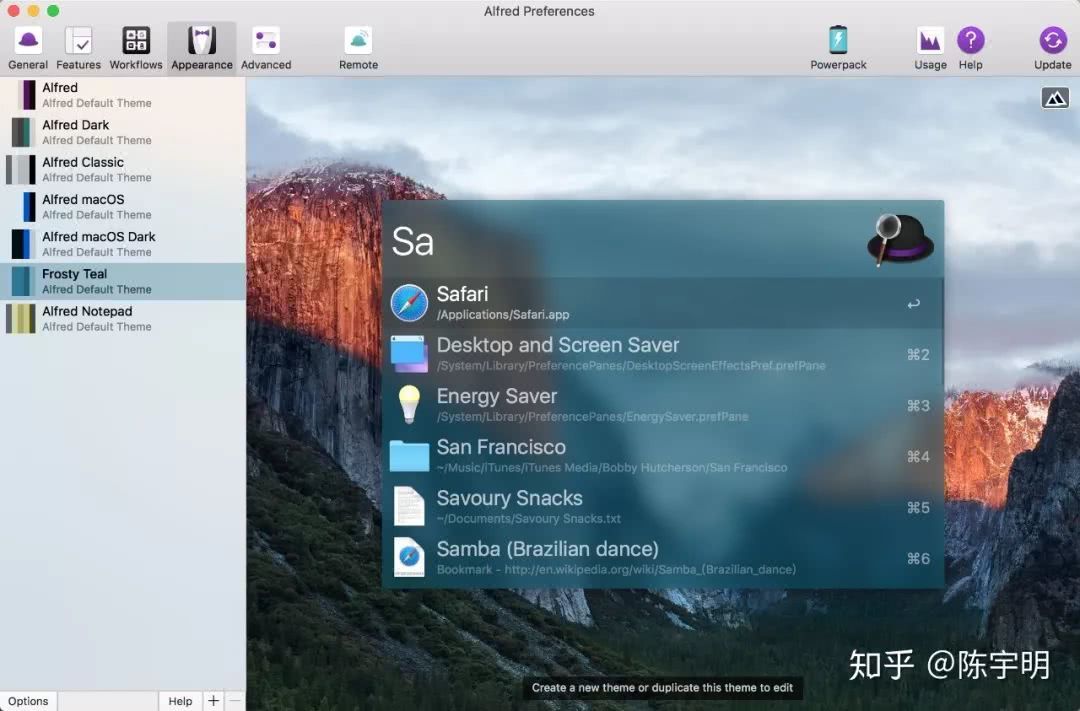The image size is (1080, 711).
Task: Click the Desktop and Screen Saver title
Action: (x=558, y=345)
